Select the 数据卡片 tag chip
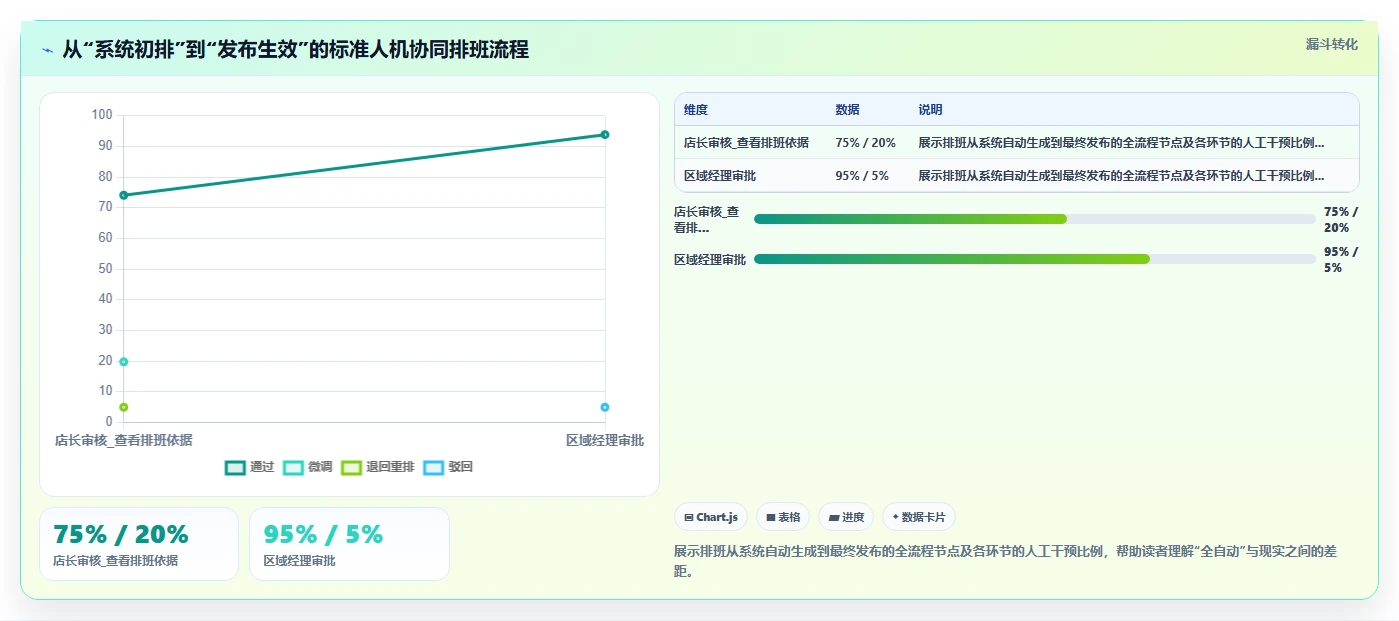The image size is (1399, 621). click(x=918, y=517)
